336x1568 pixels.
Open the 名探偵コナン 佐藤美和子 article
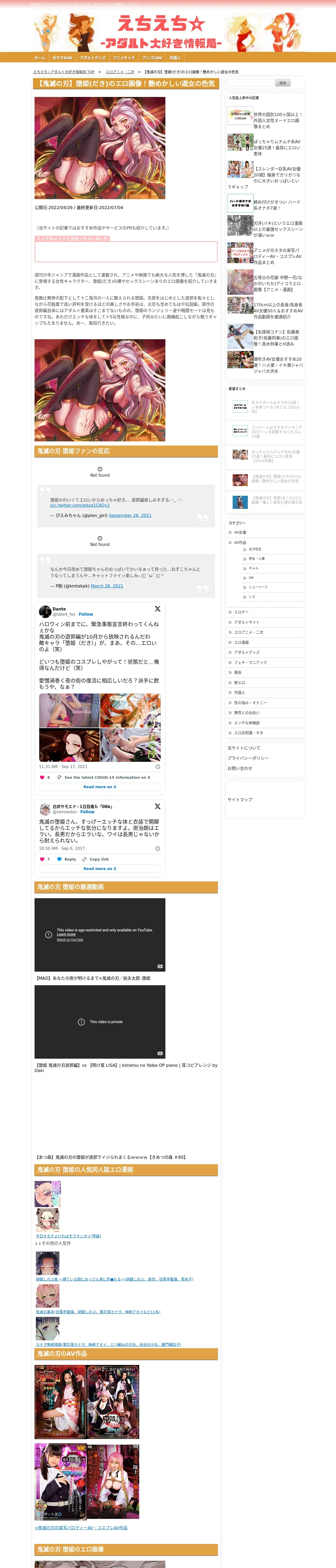pyautogui.click(x=278, y=338)
